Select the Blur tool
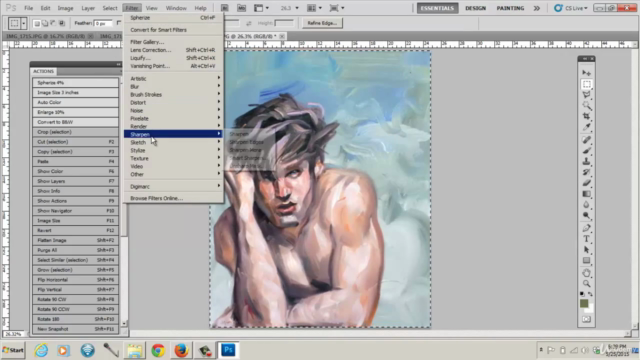This screenshot has width=640, height=360. point(587,204)
